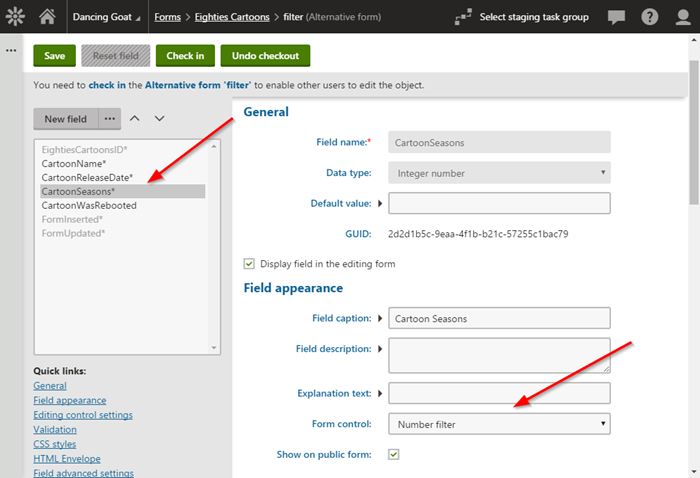
Task: Save the alternative form
Action: 54,56
